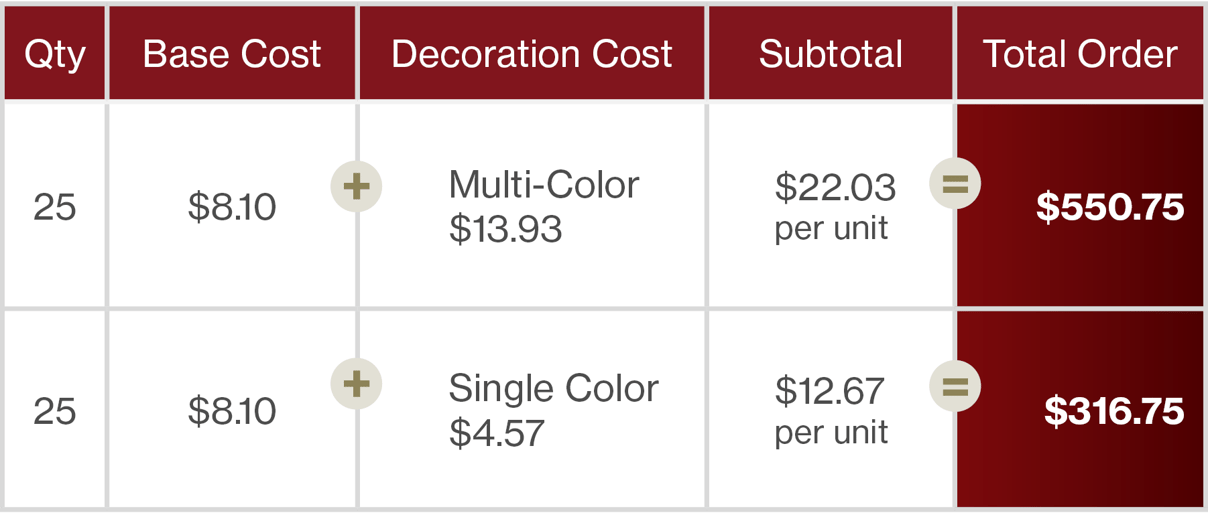Viewport: 1208px width, 523px height.
Task: Click the Multi-Color label text
Action: click(x=544, y=184)
